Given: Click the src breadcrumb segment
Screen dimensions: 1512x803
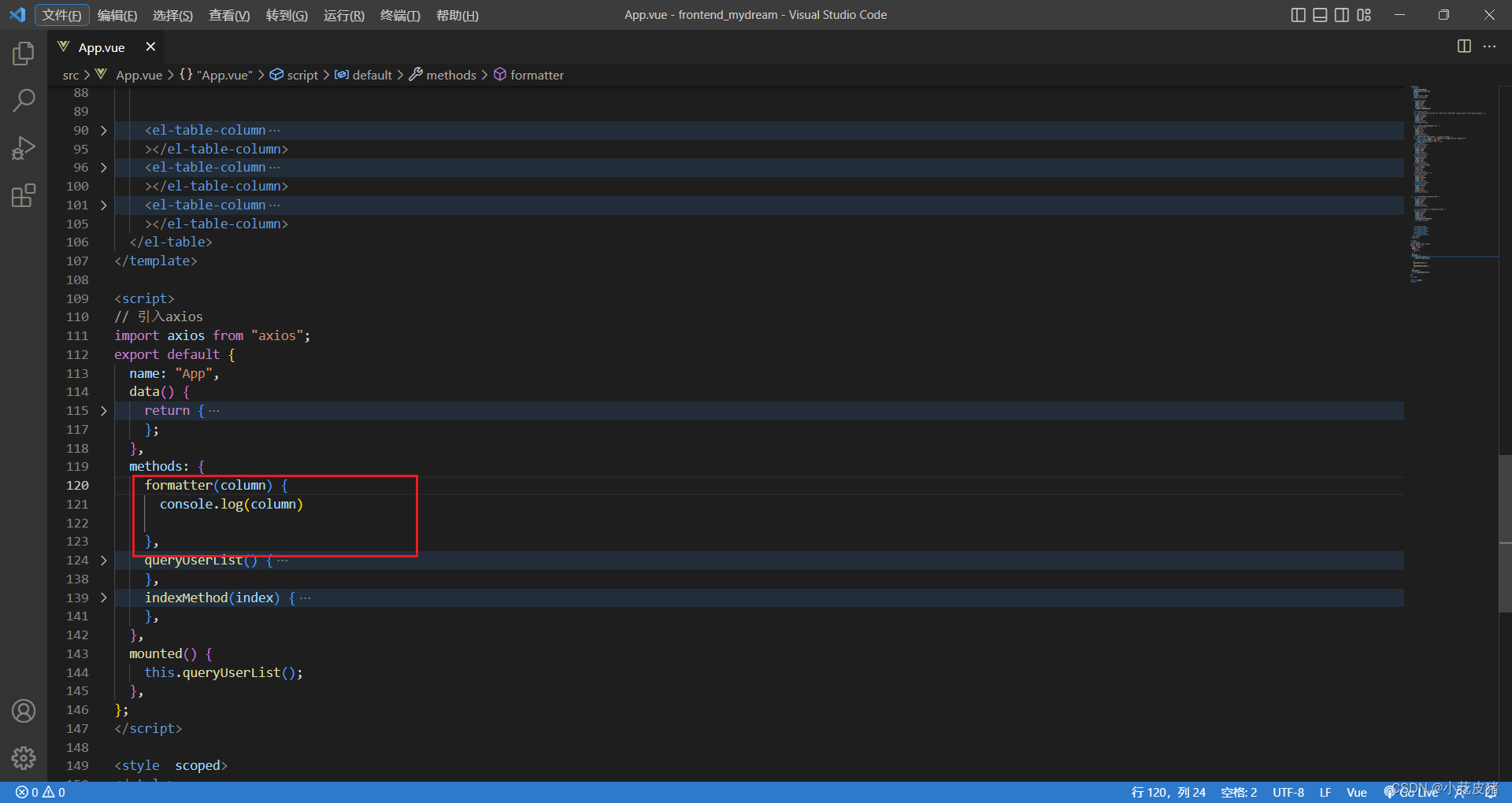Looking at the screenshot, I should [x=71, y=75].
